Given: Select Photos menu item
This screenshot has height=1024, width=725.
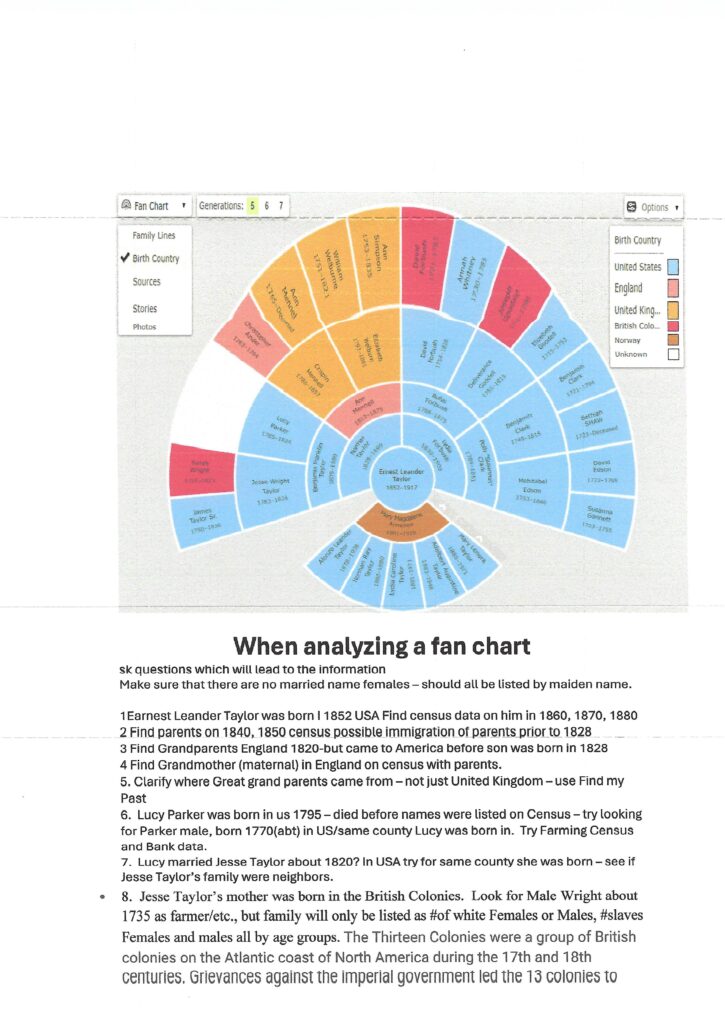Looking at the screenshot, I should tap(144, 327).
